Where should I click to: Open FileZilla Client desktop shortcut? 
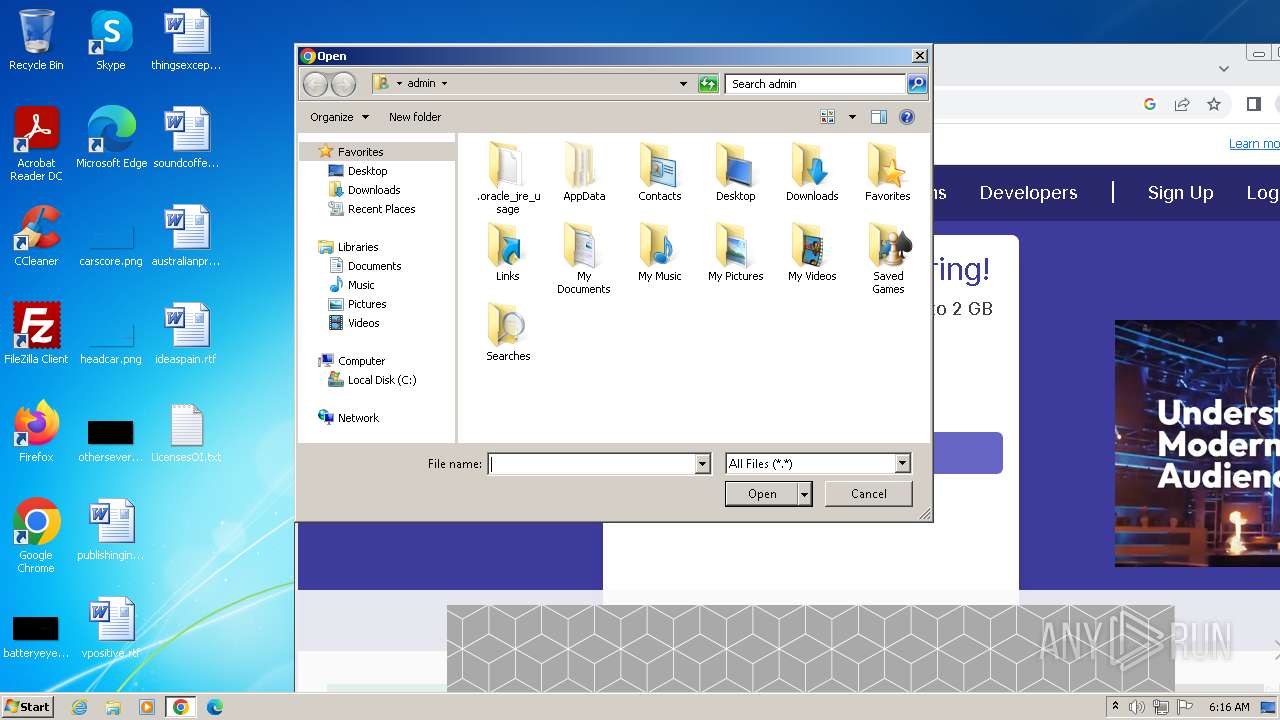pyautogui.click(x=36, y=333)
